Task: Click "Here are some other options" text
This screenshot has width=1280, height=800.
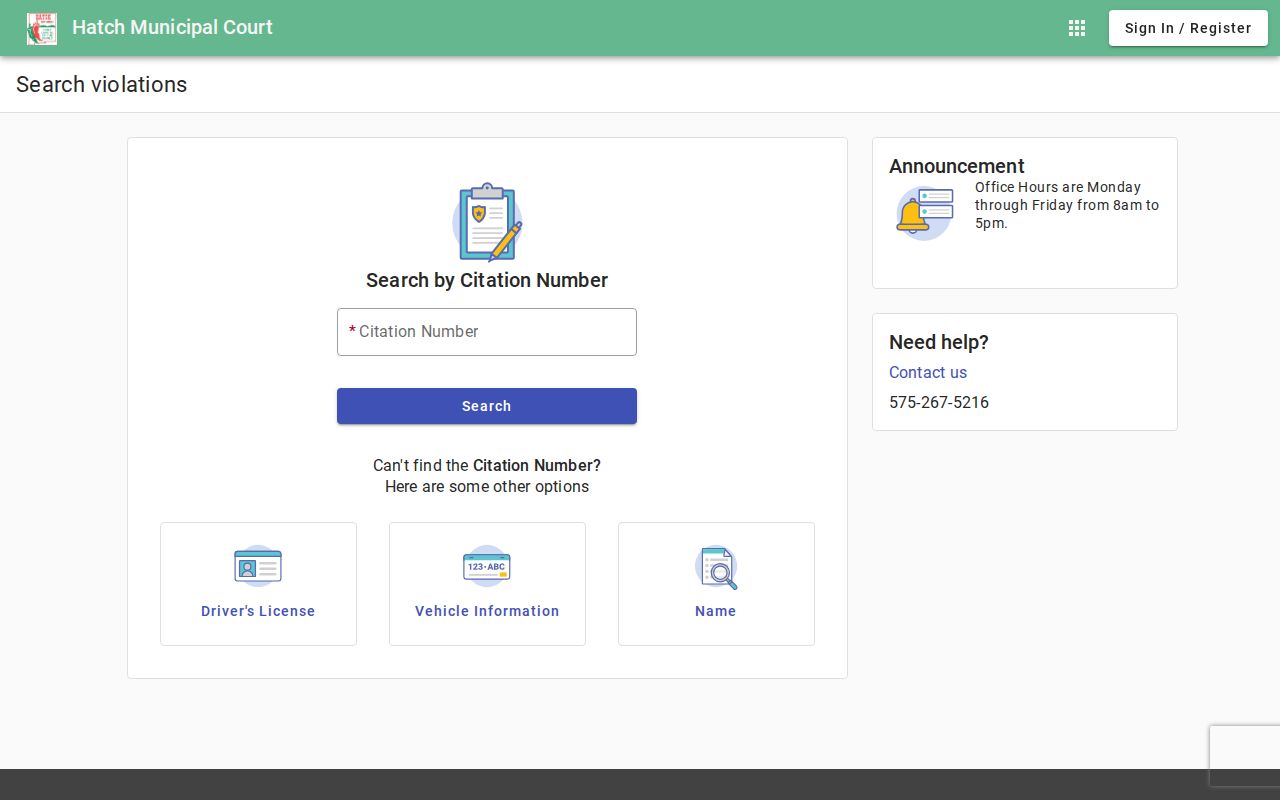Action: 487,487
